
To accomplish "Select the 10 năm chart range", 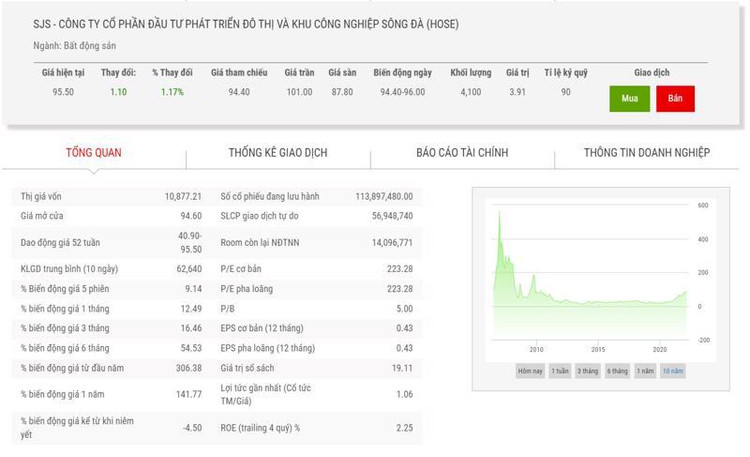I will click(673, 370).
